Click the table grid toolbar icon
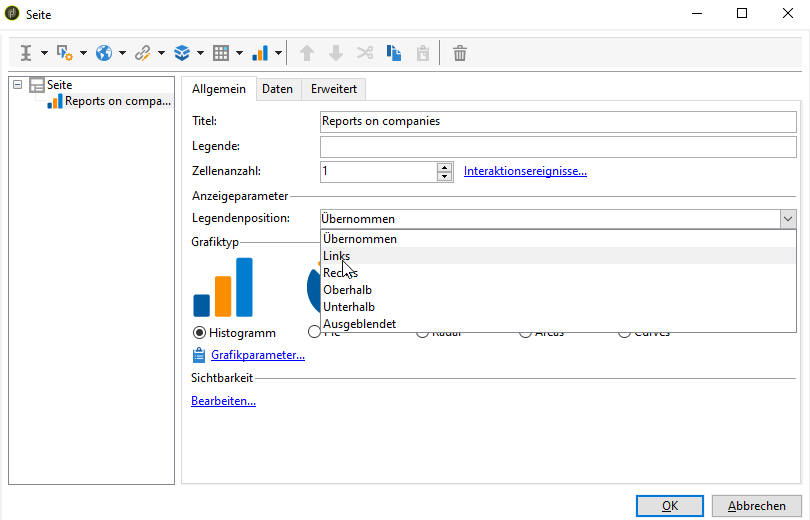The image size is (810, 520). point(221,53)
